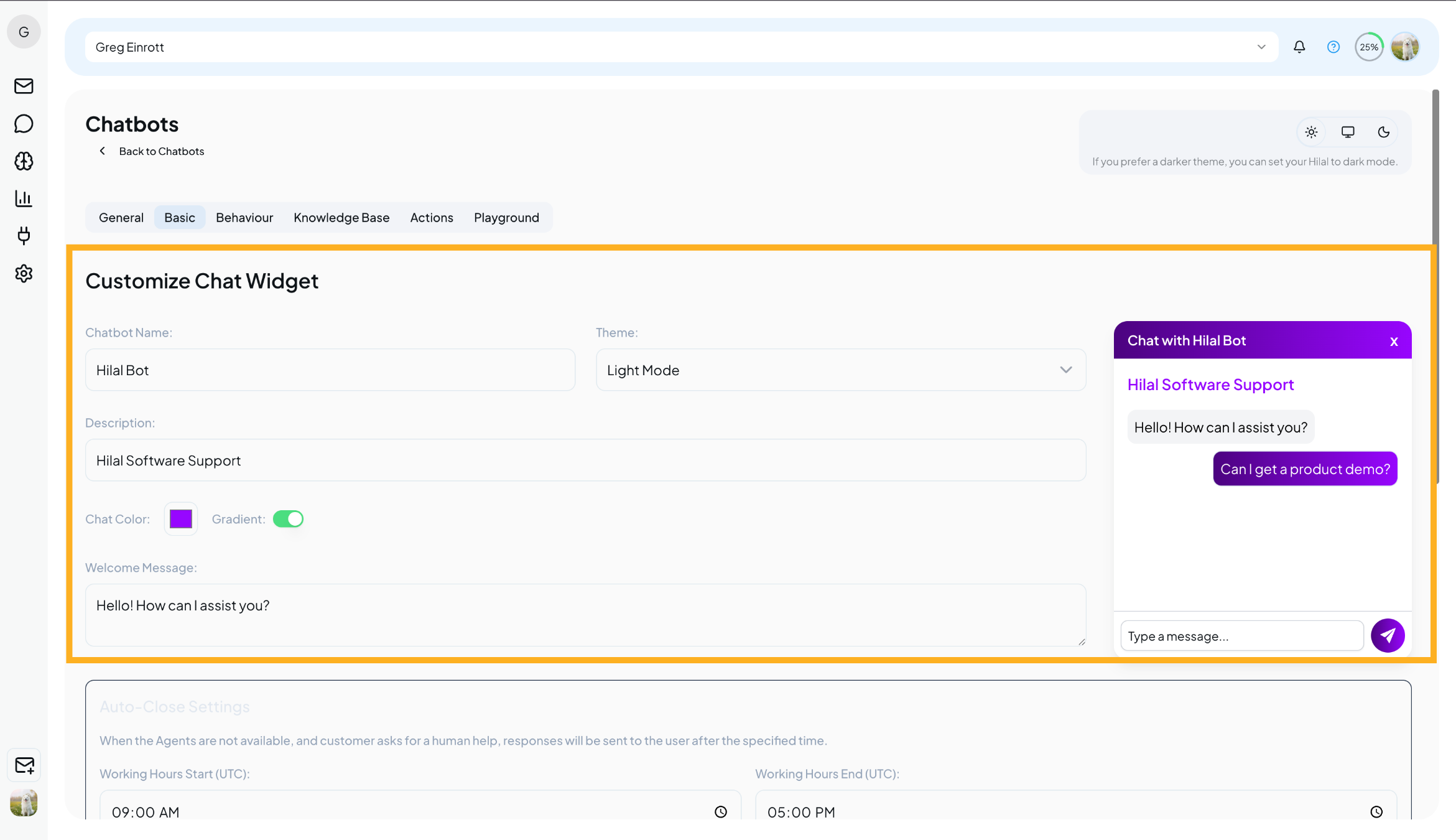Screen dimensions: 1456x840
Task: Click the notification bell icon
Action: tap(1299, 46)
